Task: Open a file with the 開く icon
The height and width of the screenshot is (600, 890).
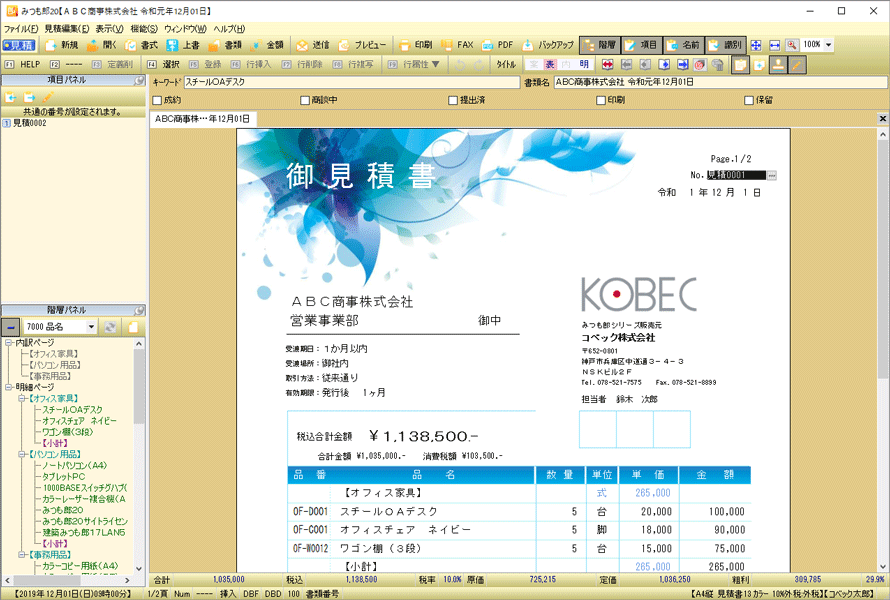Action: pos(93,45)
